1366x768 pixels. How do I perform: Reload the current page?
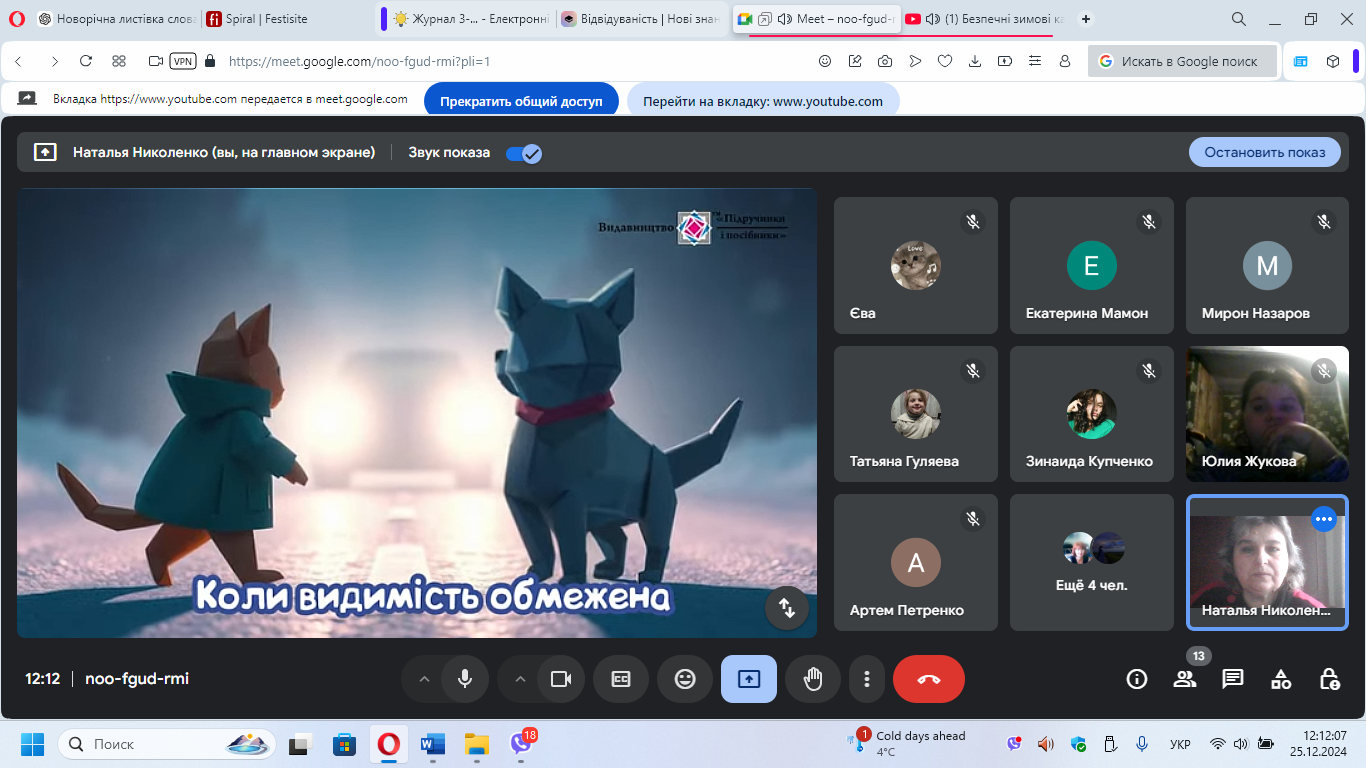[x=86, y=61]
